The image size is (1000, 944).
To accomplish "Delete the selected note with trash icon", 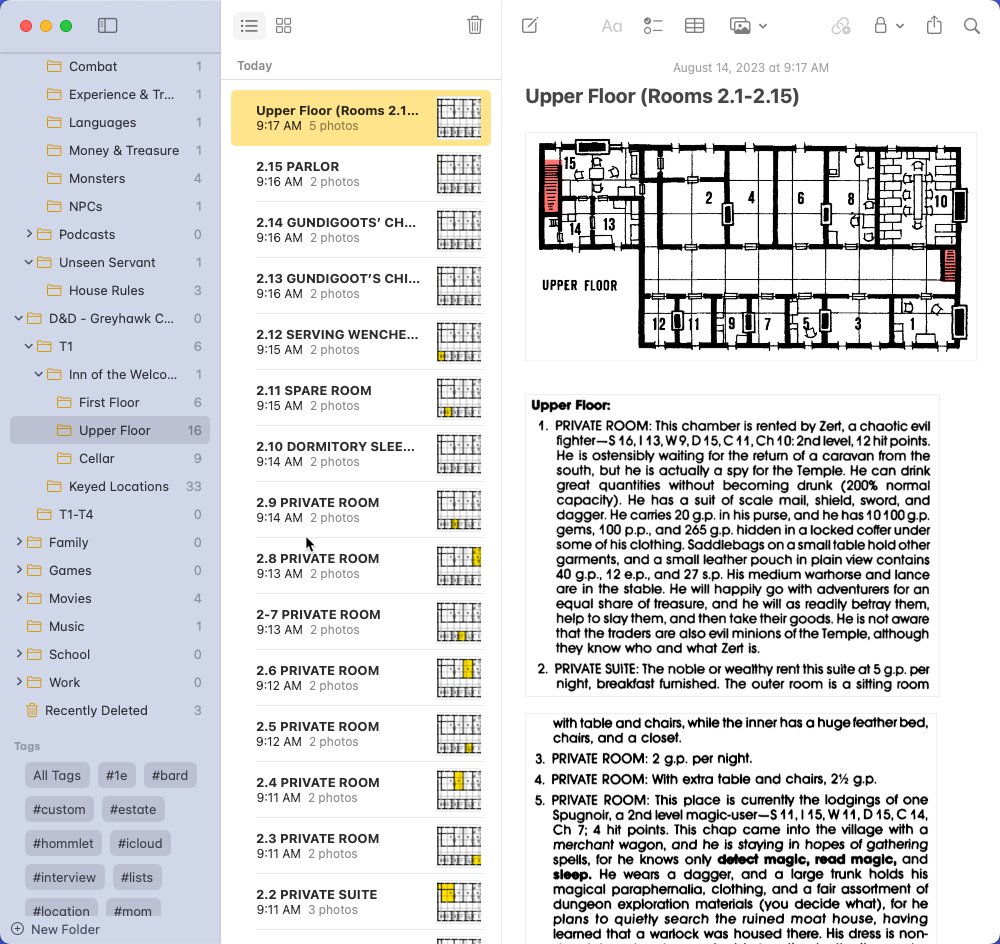I will [x=474, y=26].
